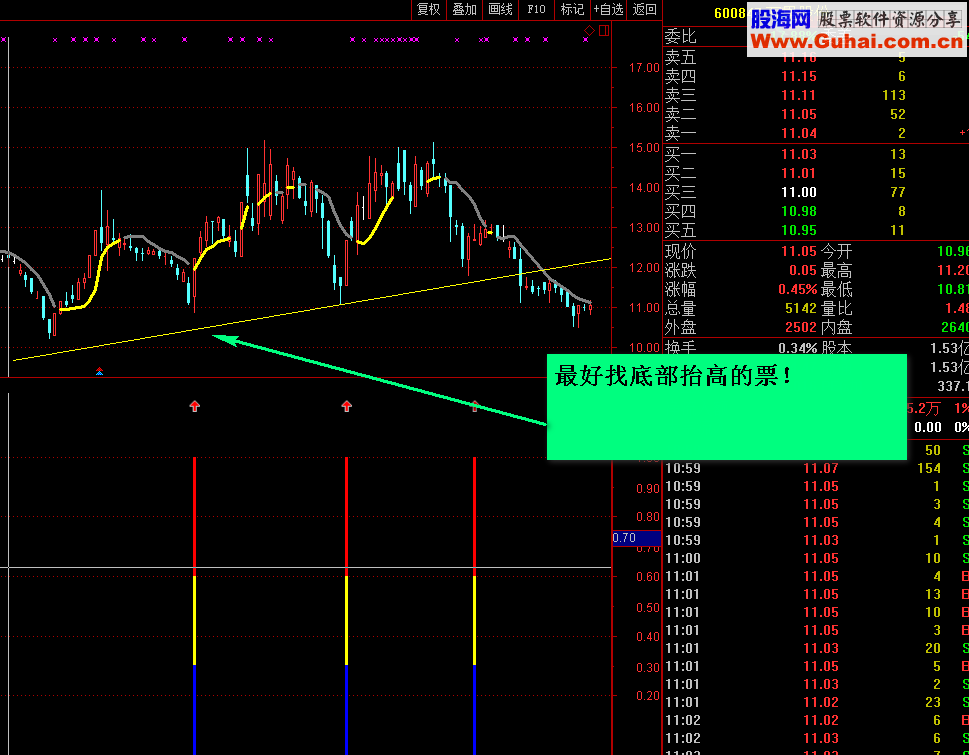The width and height of the screenshot is (969, 755).
Task: Select the 买一 bid row
Action: tap(816, 154)
